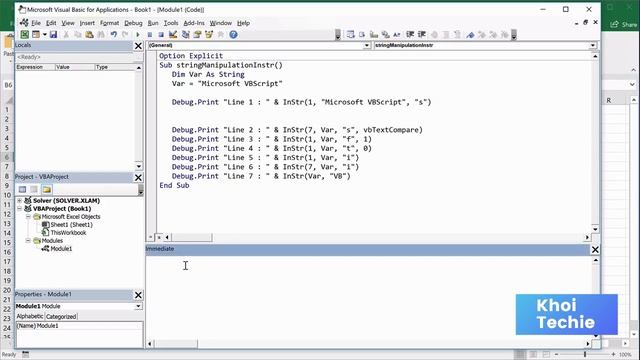Open the Insert UserForm dropdown arrow

[x=44, y=35]
